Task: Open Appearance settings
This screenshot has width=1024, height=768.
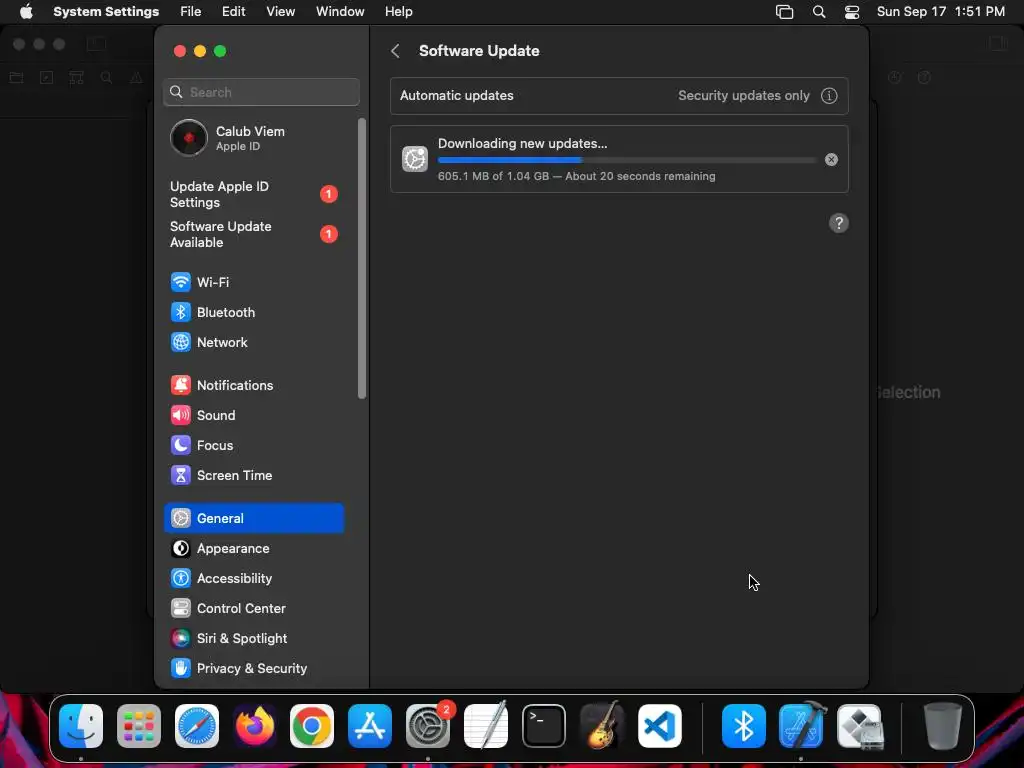Action: (253, 549)
